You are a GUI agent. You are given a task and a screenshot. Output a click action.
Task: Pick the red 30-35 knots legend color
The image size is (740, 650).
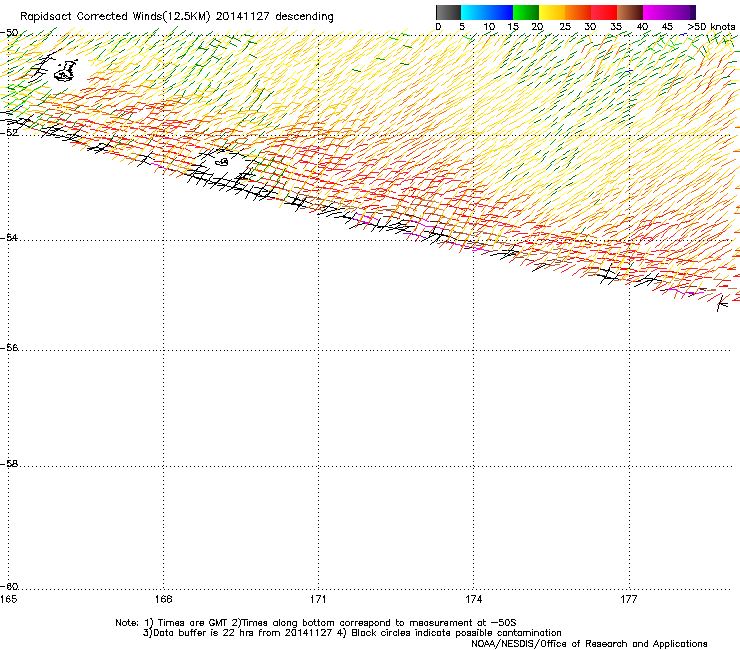click(604, 12)
